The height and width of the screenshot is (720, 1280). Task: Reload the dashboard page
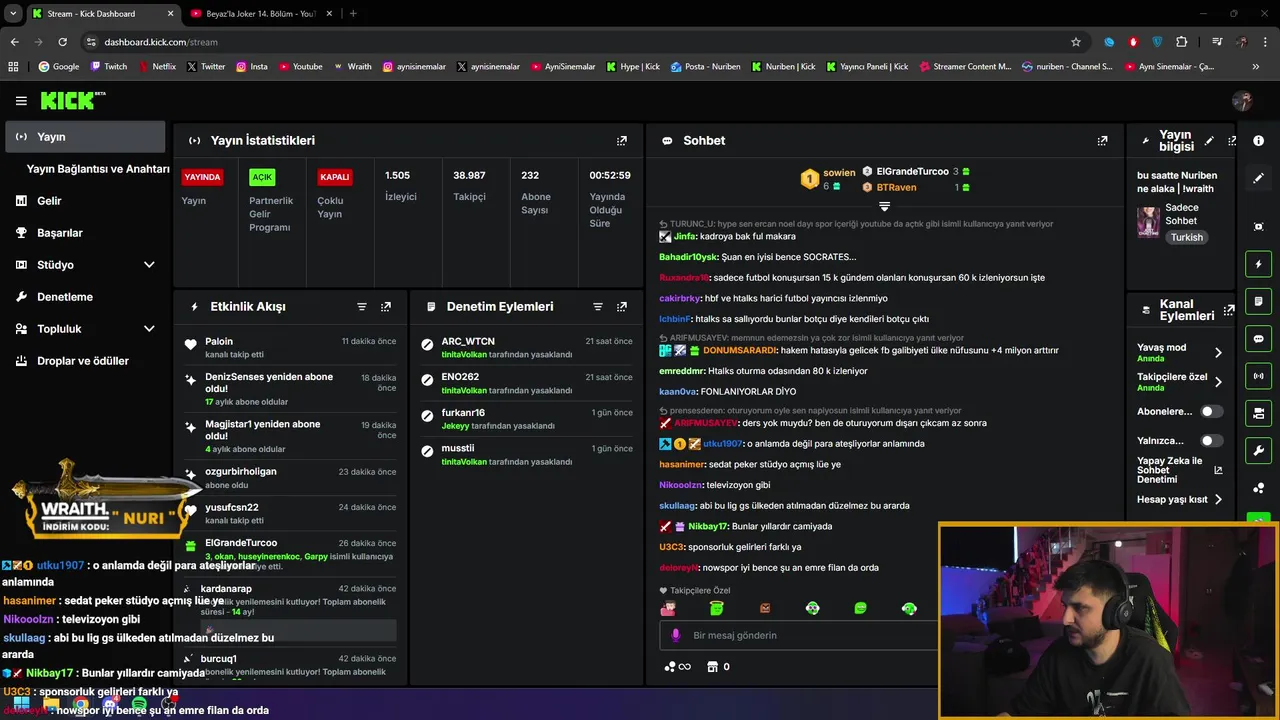click(62, 42)
